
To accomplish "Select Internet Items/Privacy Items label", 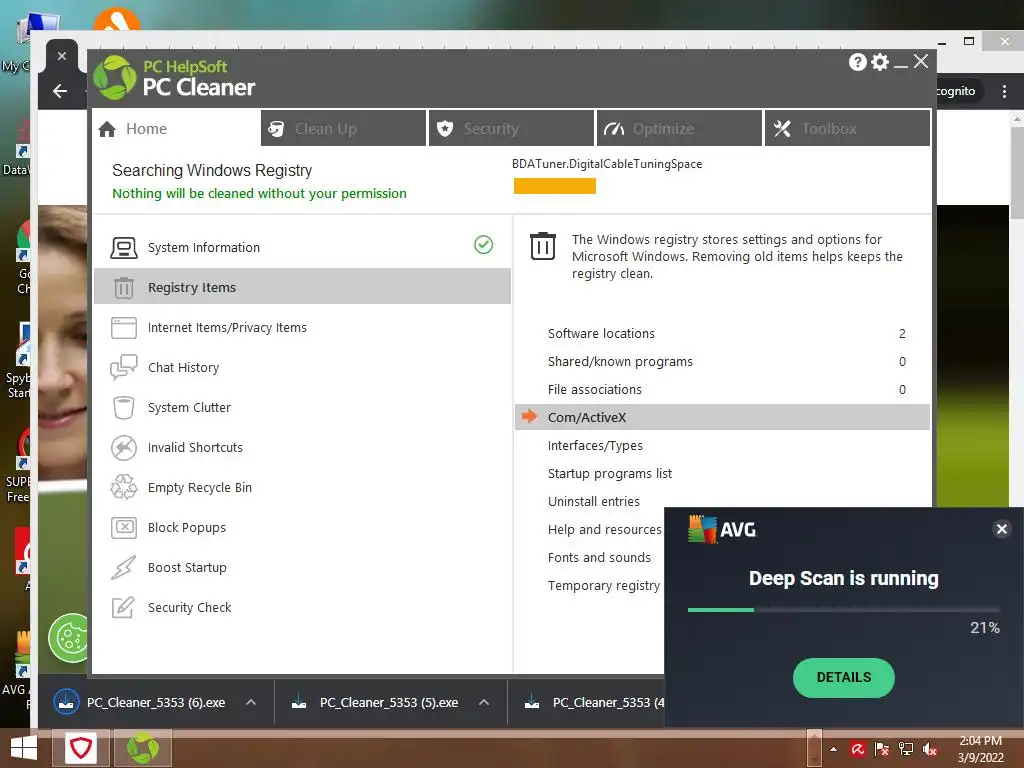I will [x=227, y=328].
